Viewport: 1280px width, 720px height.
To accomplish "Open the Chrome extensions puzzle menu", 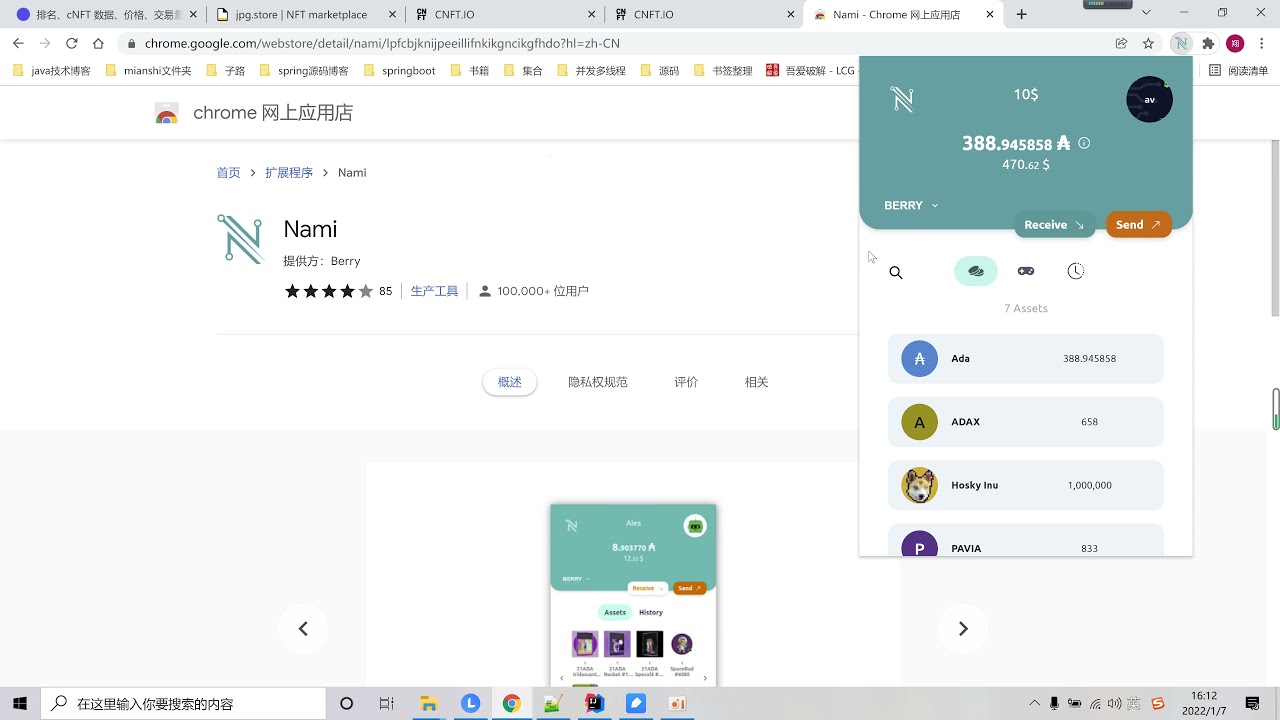I will coord(1208,43).
